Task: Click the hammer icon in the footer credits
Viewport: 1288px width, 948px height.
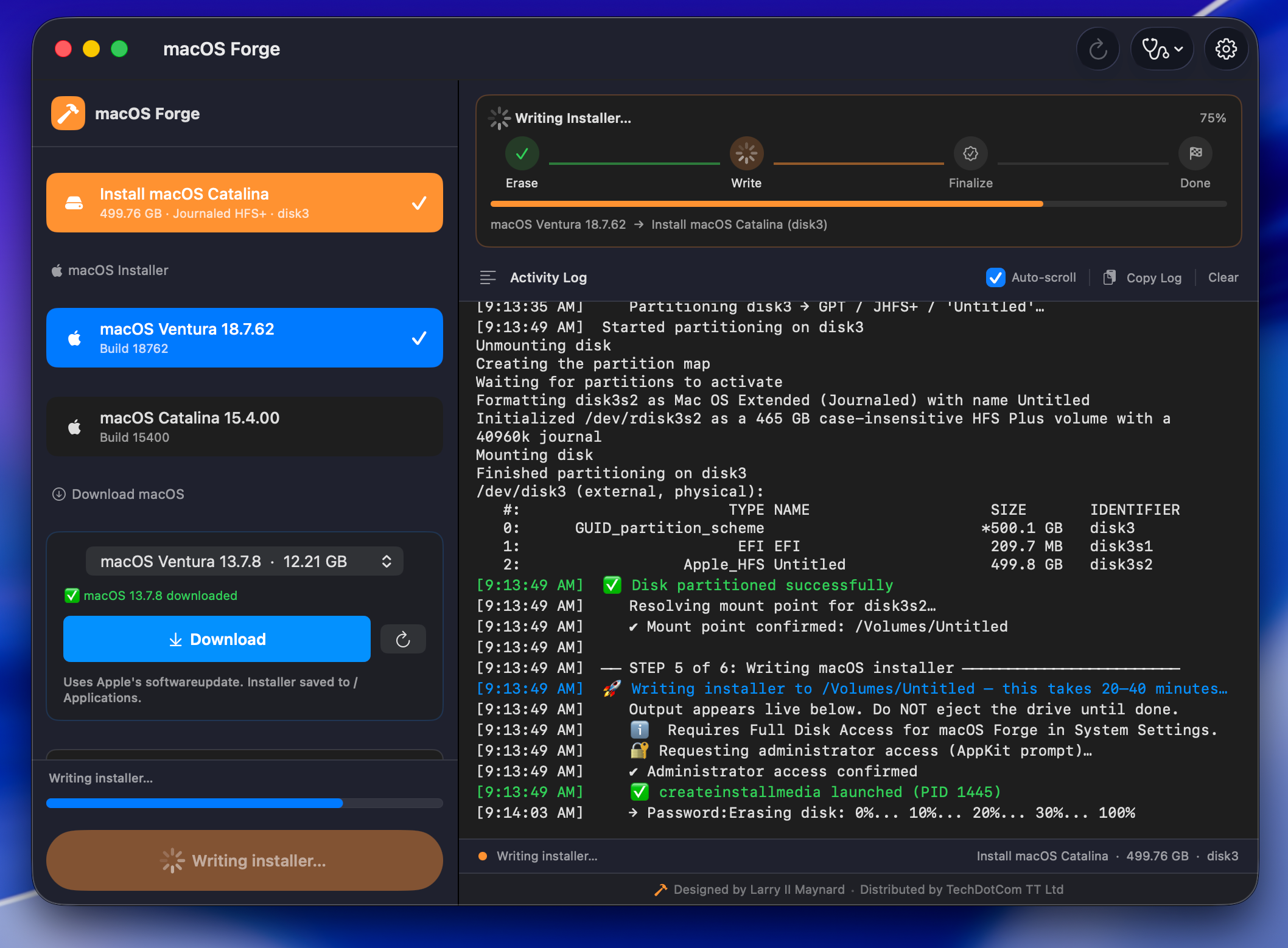Action: tap(660, 890)
